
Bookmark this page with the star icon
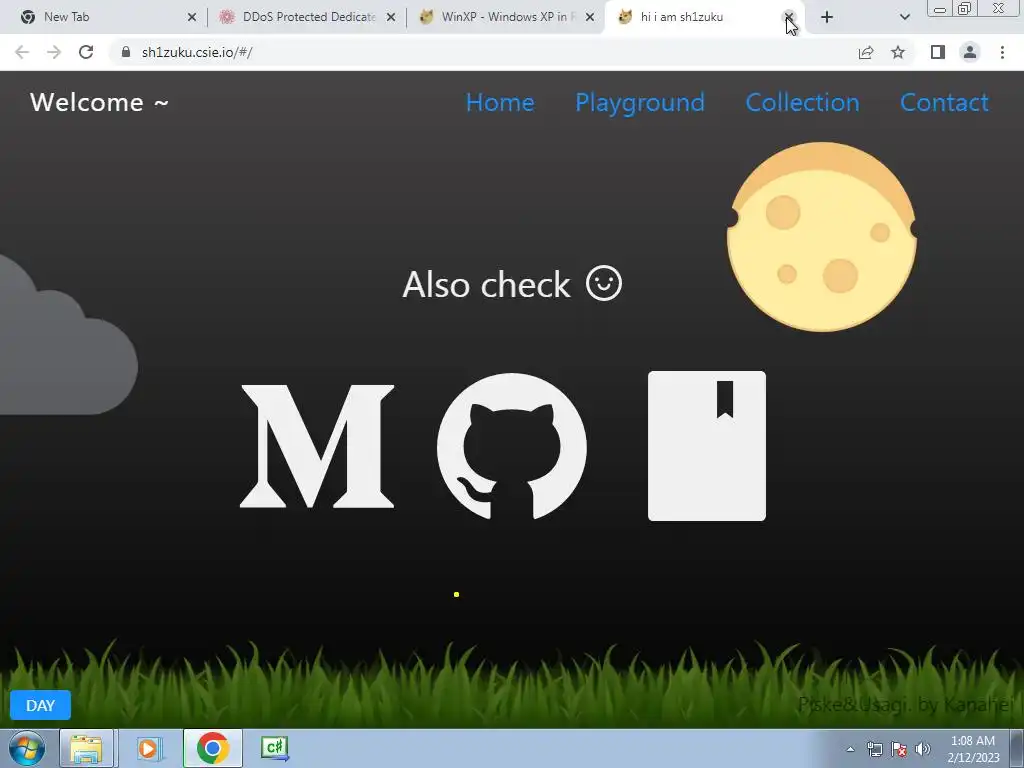coord(898,52)
